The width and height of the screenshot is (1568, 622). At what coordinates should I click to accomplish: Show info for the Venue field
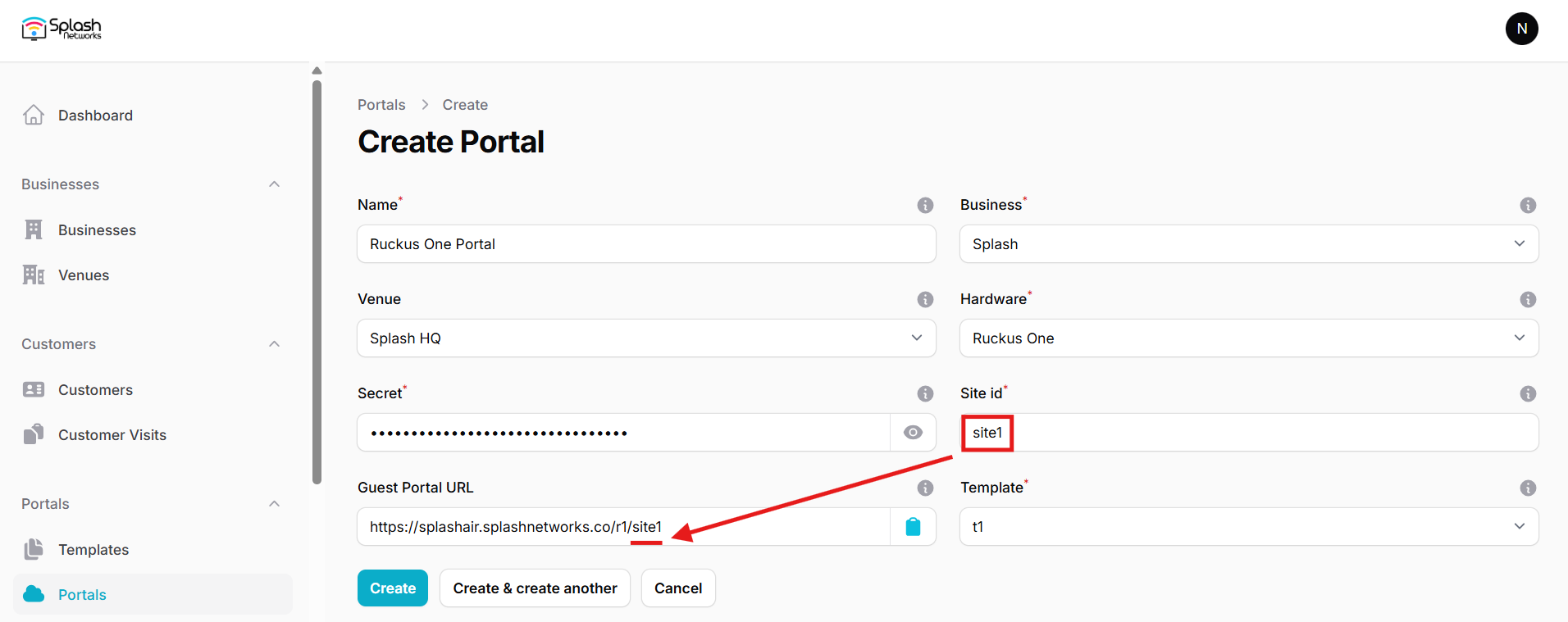(925, 299)
